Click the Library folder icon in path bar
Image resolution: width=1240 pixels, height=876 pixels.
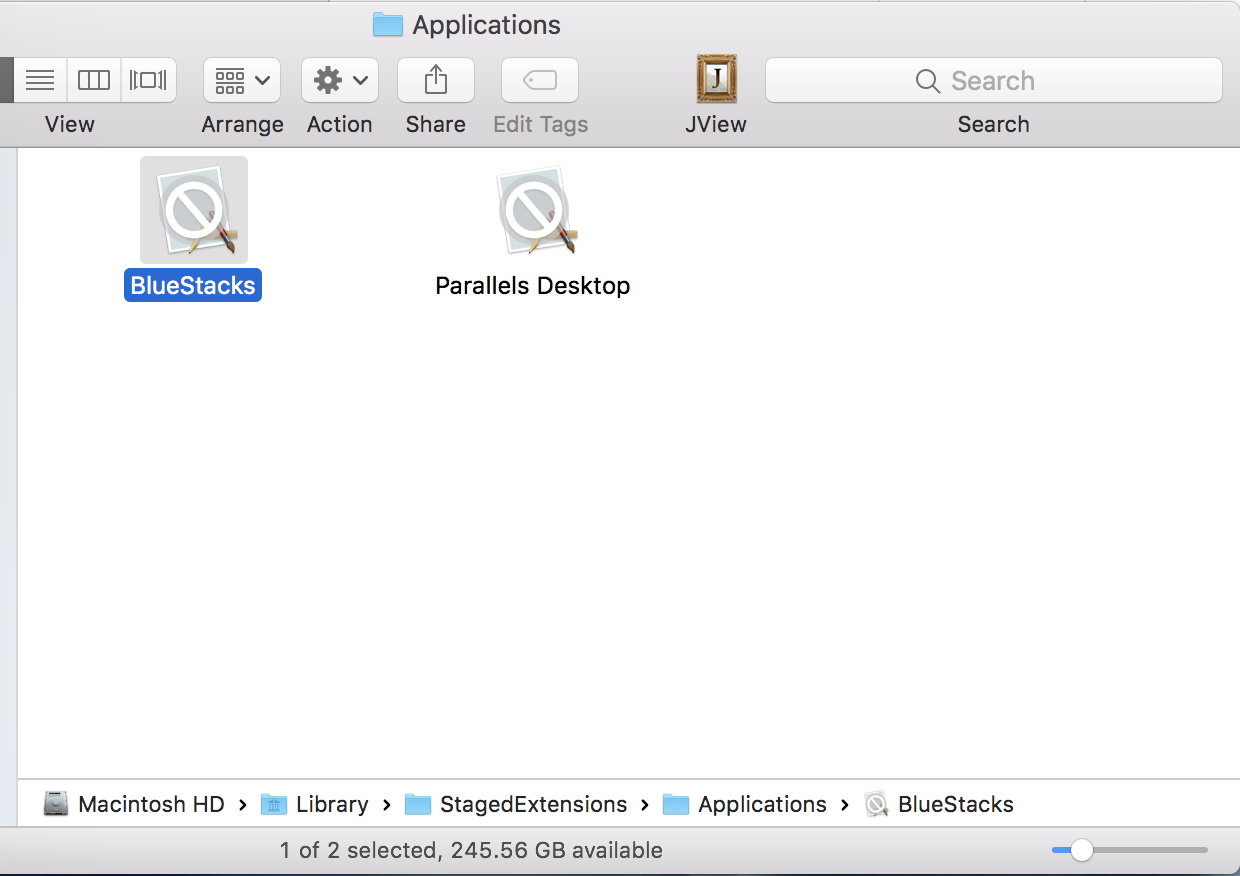pos(274,804)
